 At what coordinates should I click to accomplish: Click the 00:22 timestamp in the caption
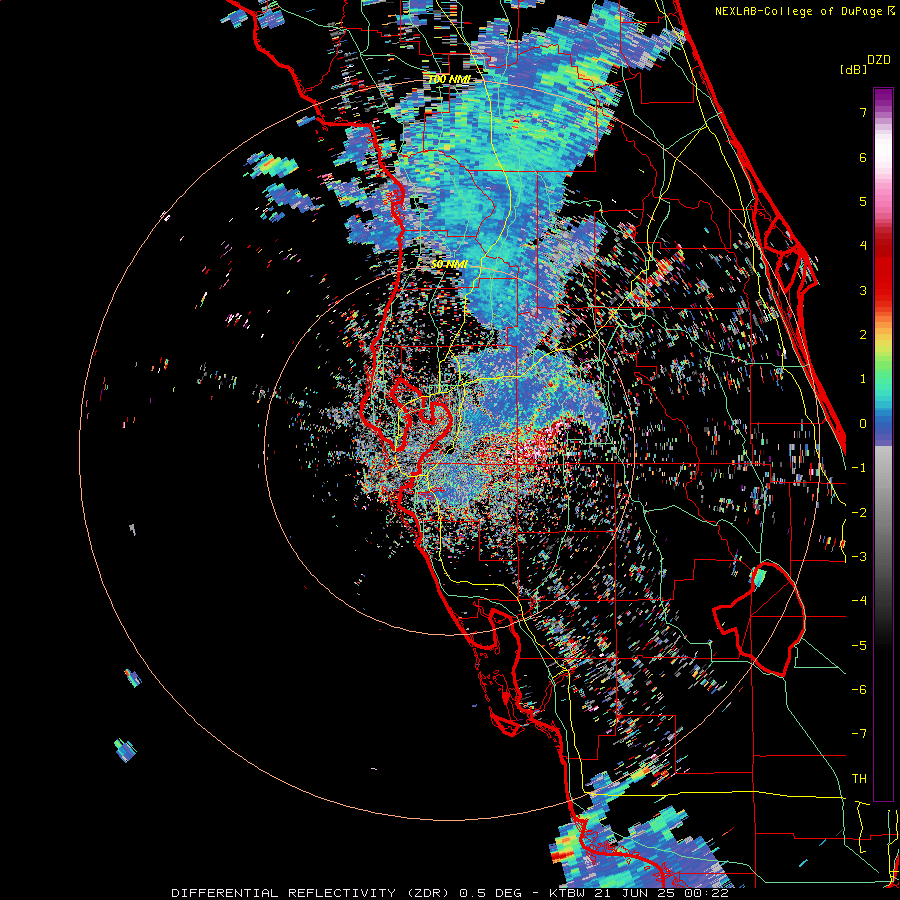(x=706, y=893)
